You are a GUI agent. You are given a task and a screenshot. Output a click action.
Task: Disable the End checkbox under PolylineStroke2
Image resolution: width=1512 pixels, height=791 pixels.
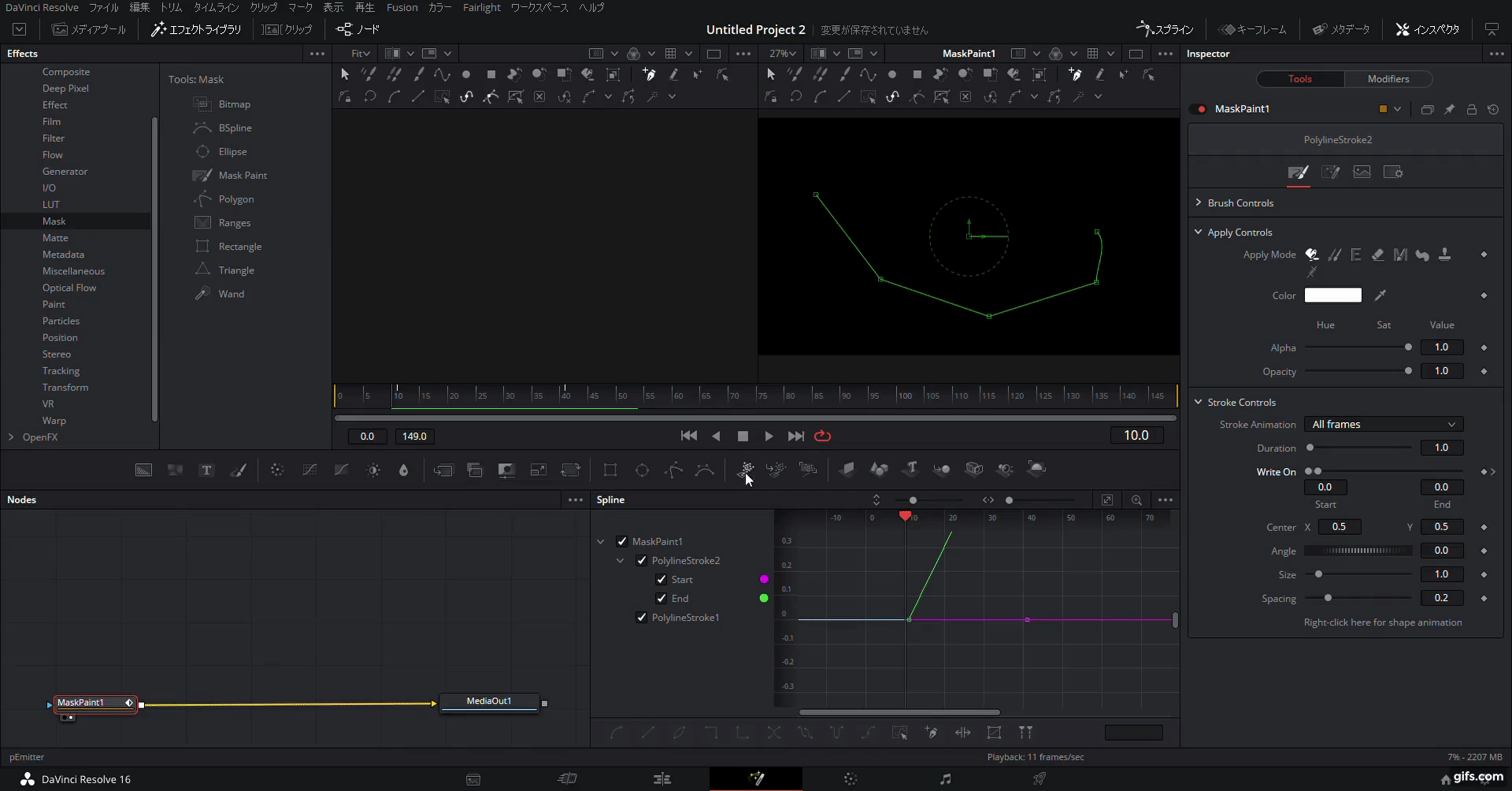[x=661, y=598]
